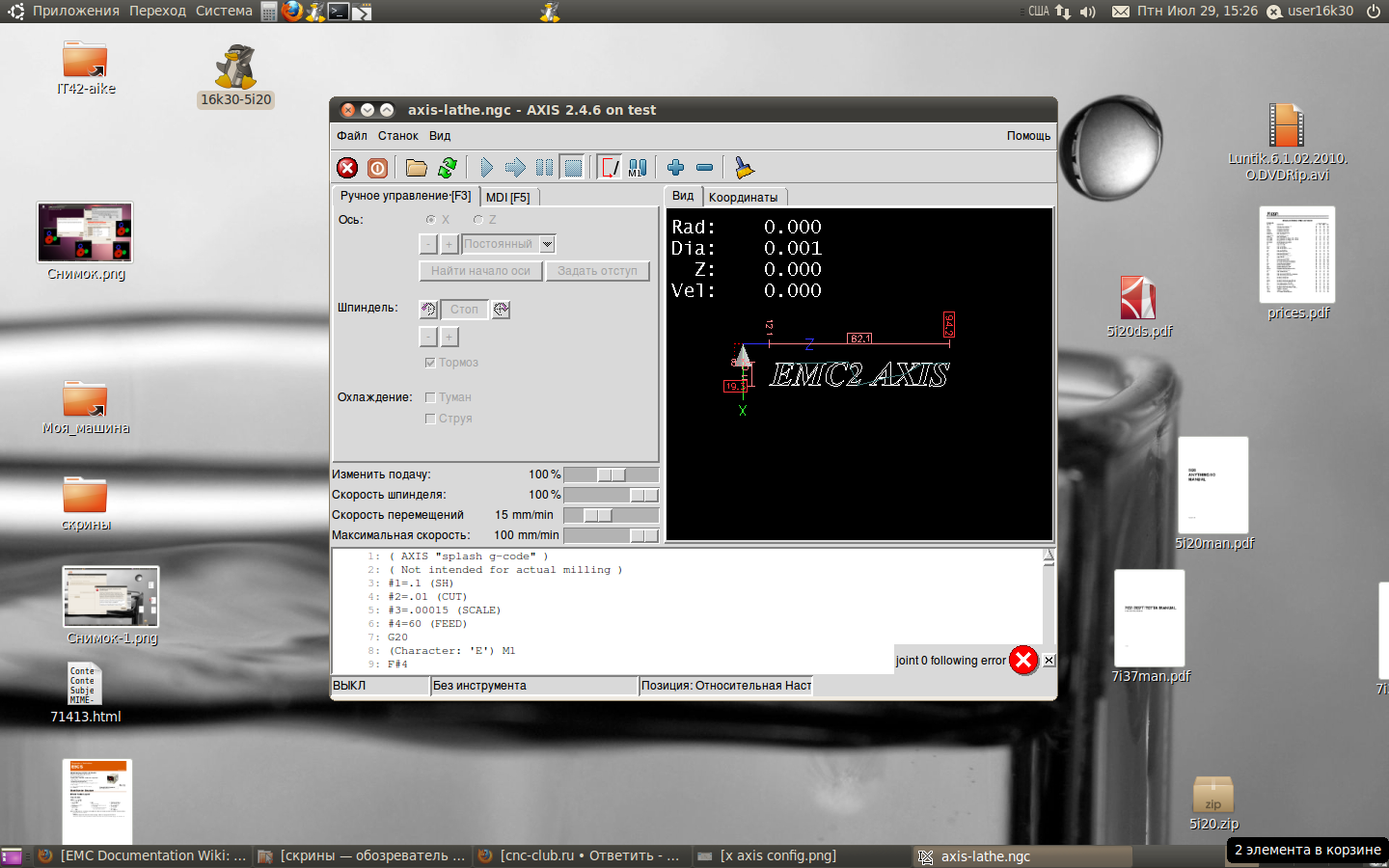Open the mail envelope indicator
1389x868 pixels.
[x=1120, y=12]
